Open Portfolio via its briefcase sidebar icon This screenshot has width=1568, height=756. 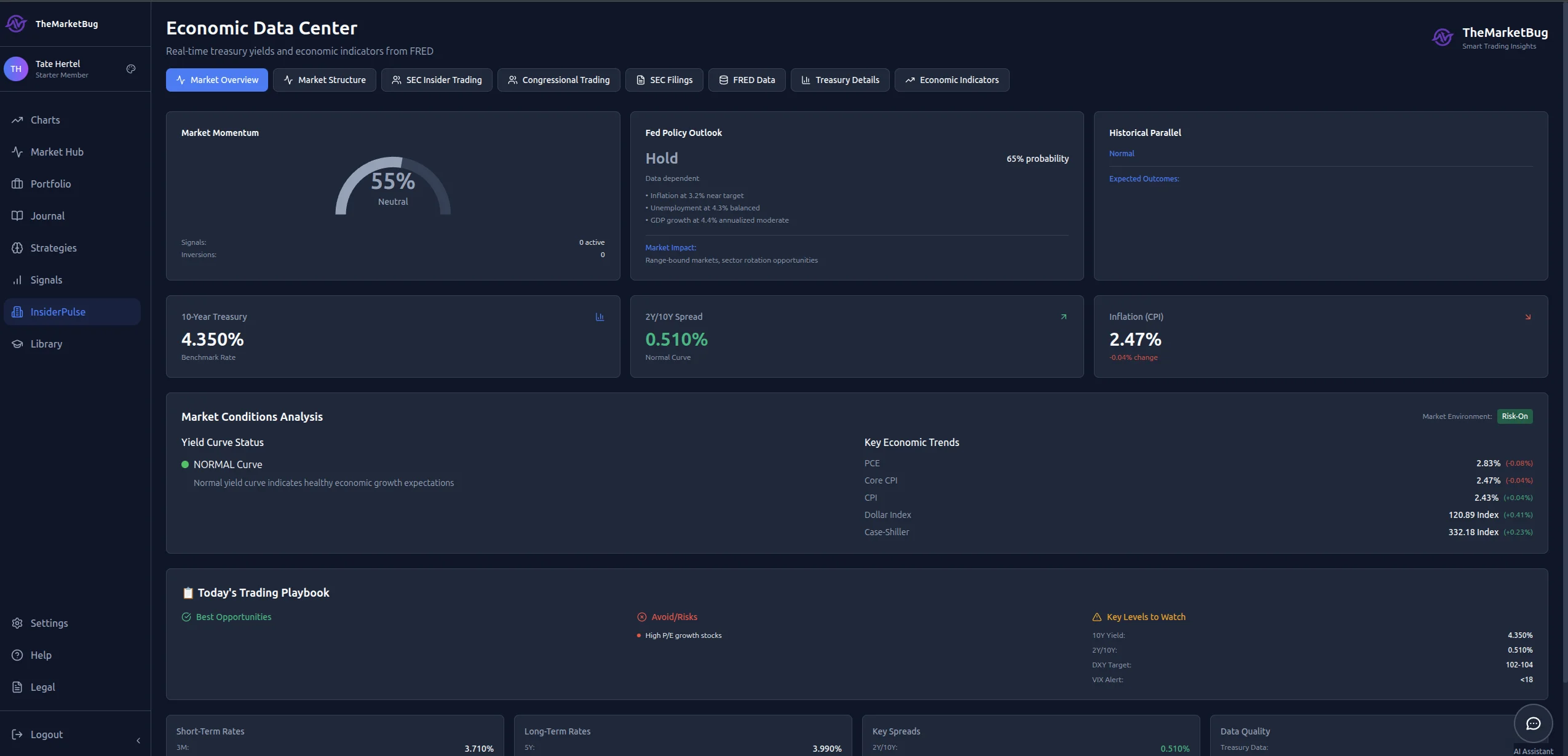pyautogui.click(x=17, y=184)
